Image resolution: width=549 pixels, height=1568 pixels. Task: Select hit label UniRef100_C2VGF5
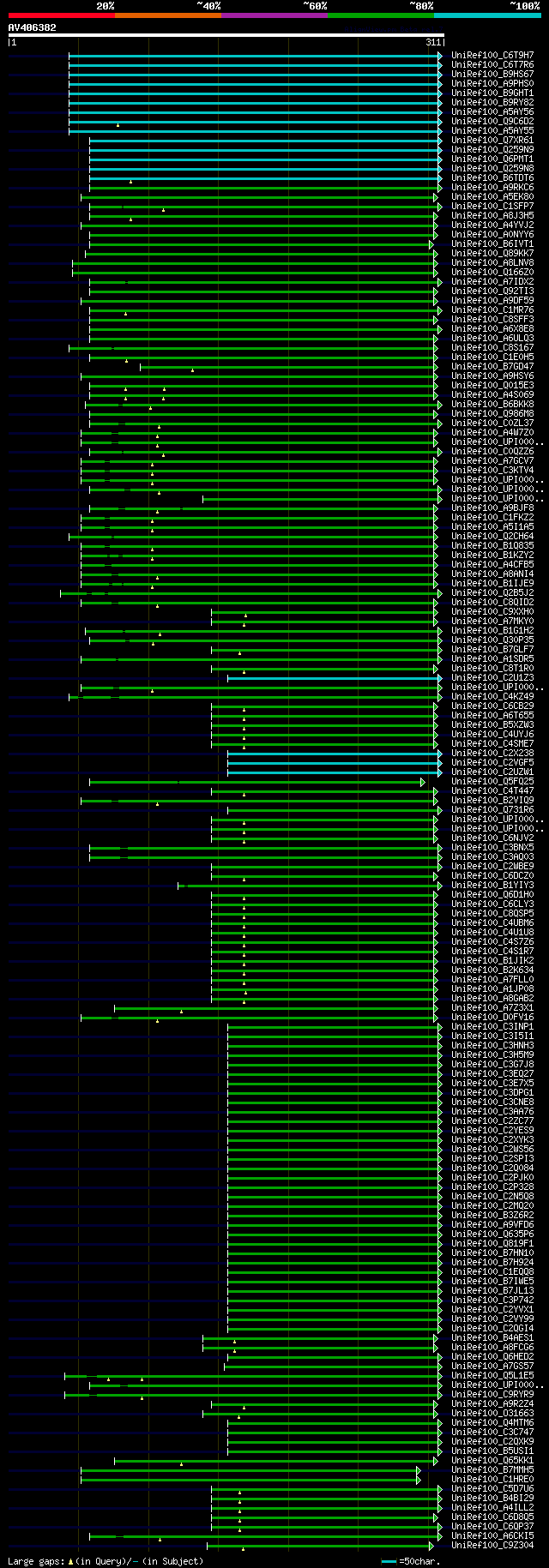pos(492,763)
